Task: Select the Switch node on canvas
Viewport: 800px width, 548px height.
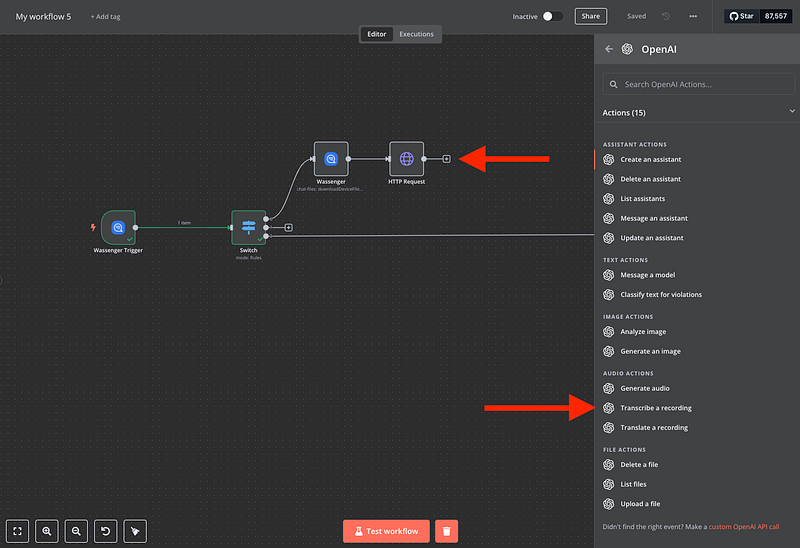Action: point(248,227)
